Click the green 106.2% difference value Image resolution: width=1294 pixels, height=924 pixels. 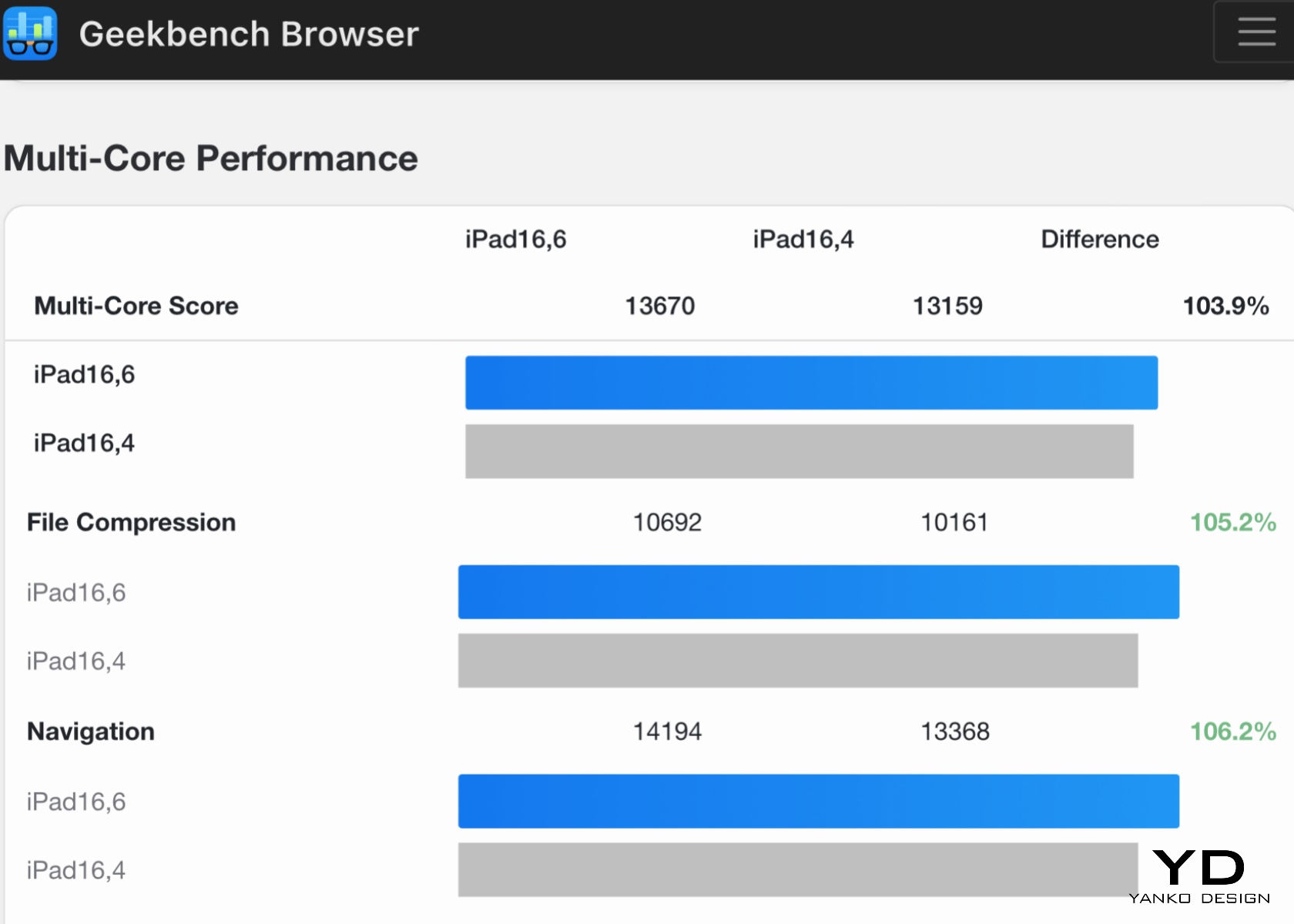coord(1232,731)
